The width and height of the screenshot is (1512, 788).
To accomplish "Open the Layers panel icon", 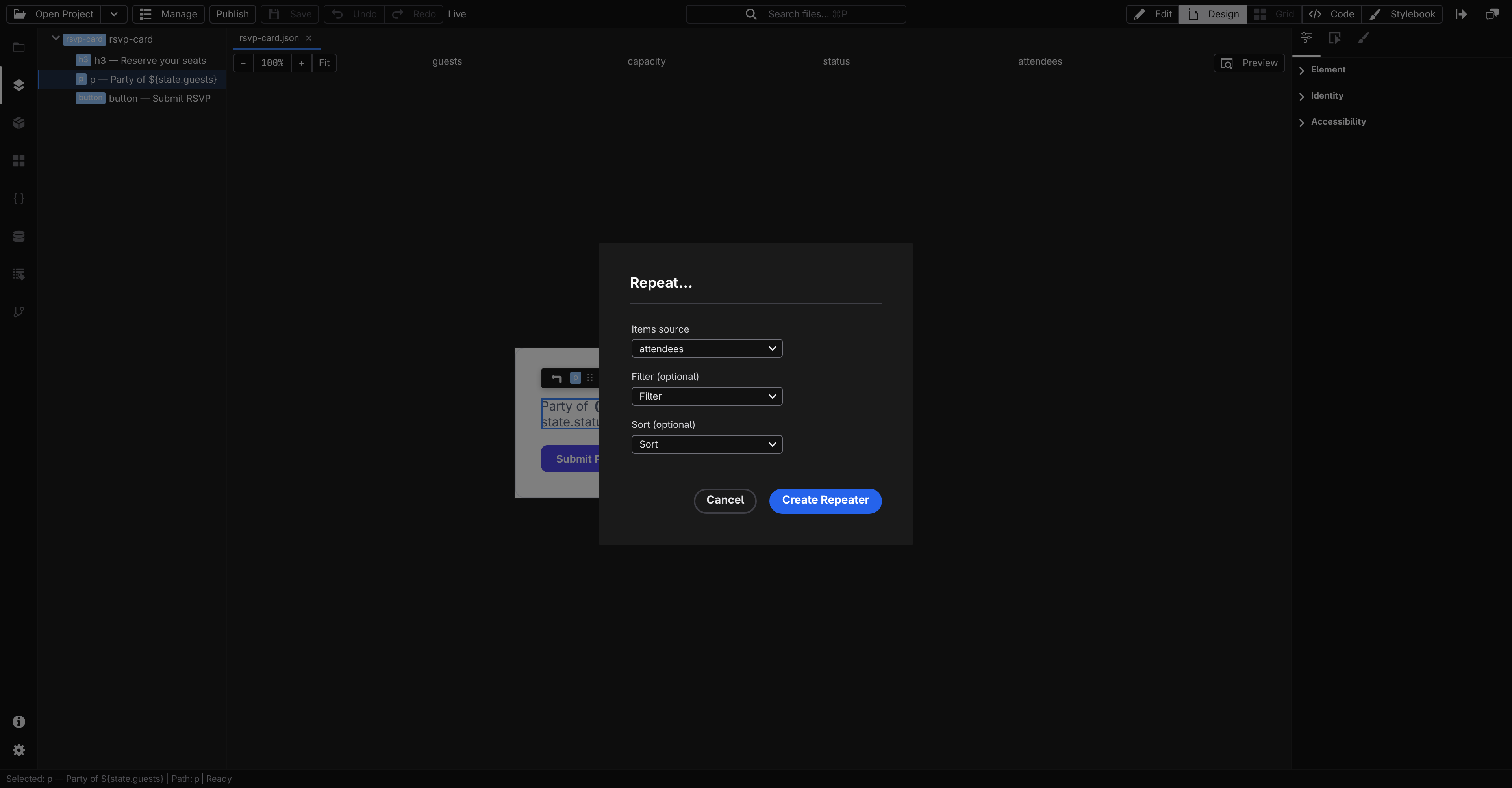I will click(19, 85).
